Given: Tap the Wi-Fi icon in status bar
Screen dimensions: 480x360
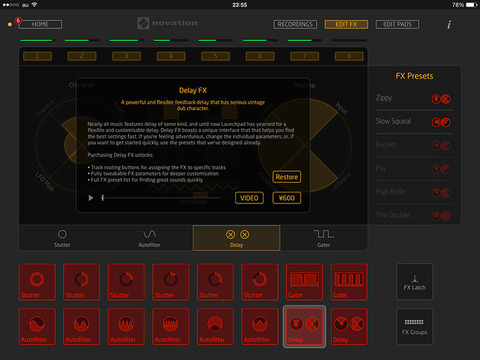Looking at the screenshot, I should click(x=34, y=5).
